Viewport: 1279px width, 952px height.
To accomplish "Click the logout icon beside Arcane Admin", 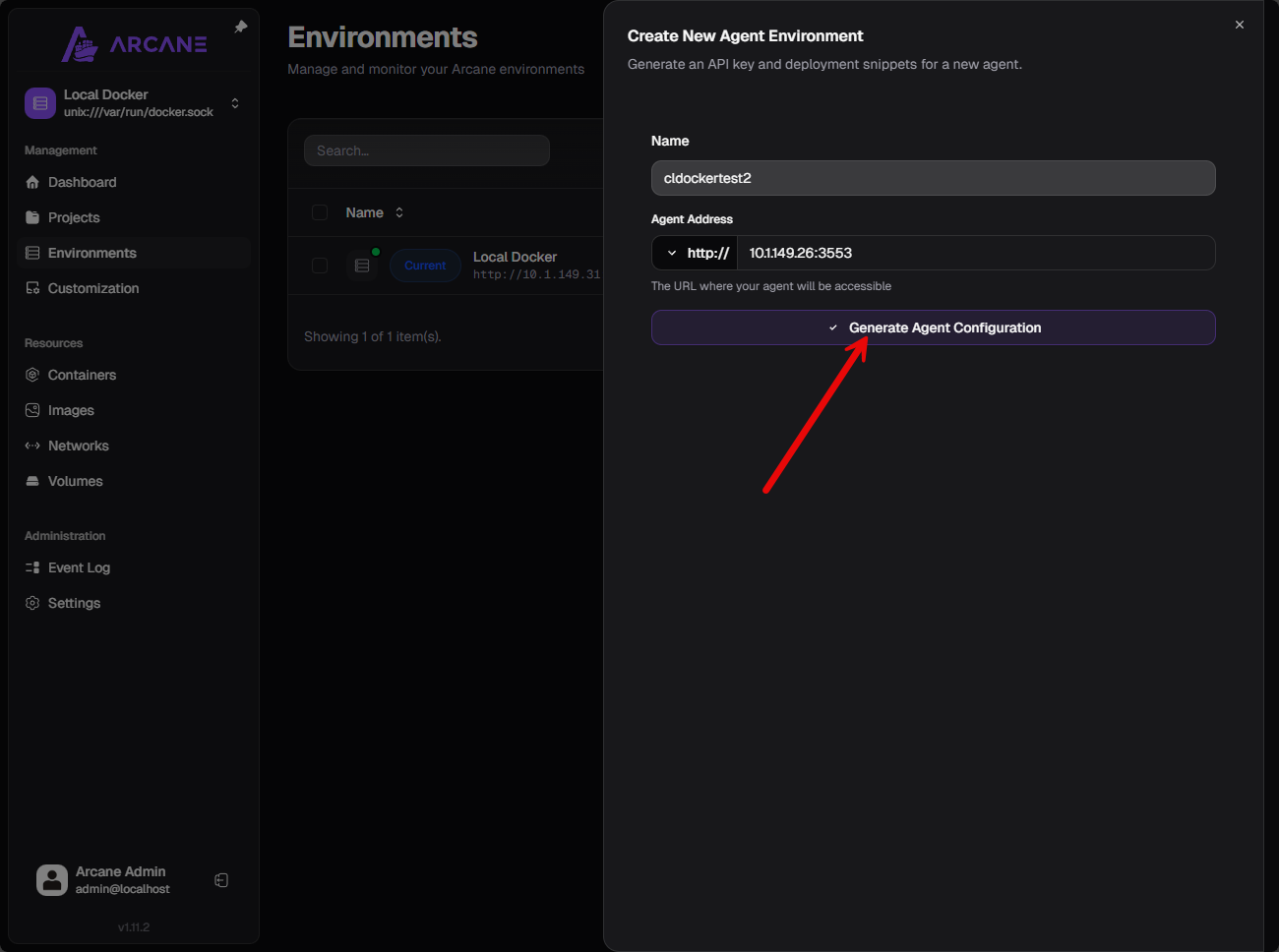I will [221, 880].
